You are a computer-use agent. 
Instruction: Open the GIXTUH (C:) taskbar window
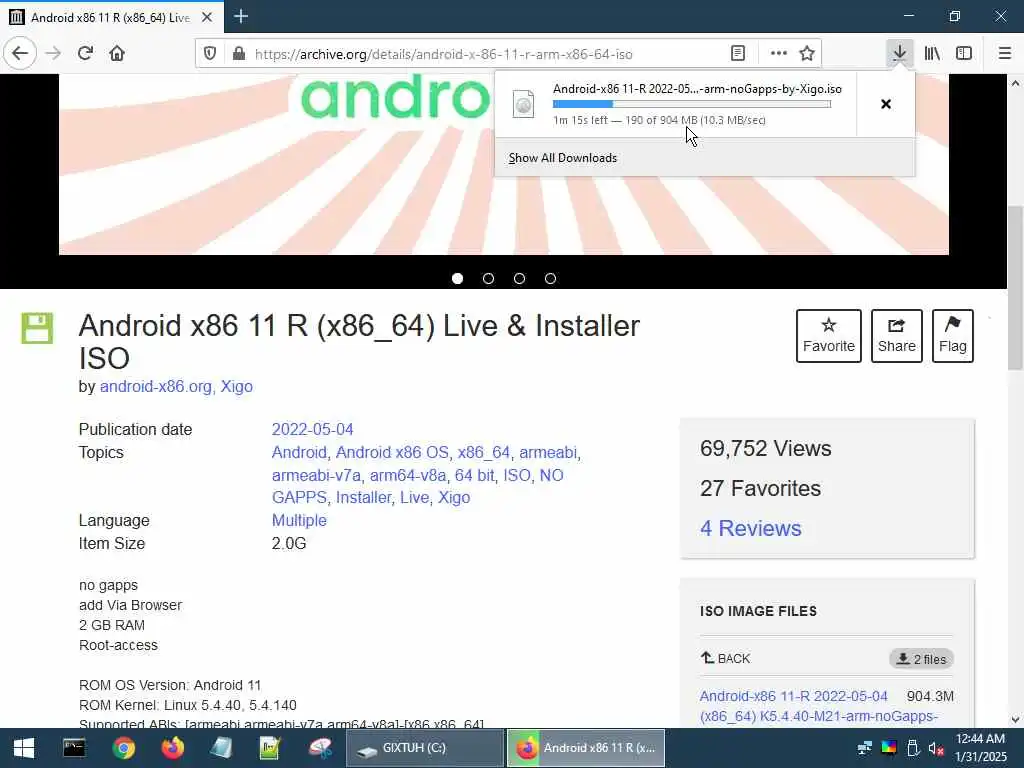click(x=424, y=748)
